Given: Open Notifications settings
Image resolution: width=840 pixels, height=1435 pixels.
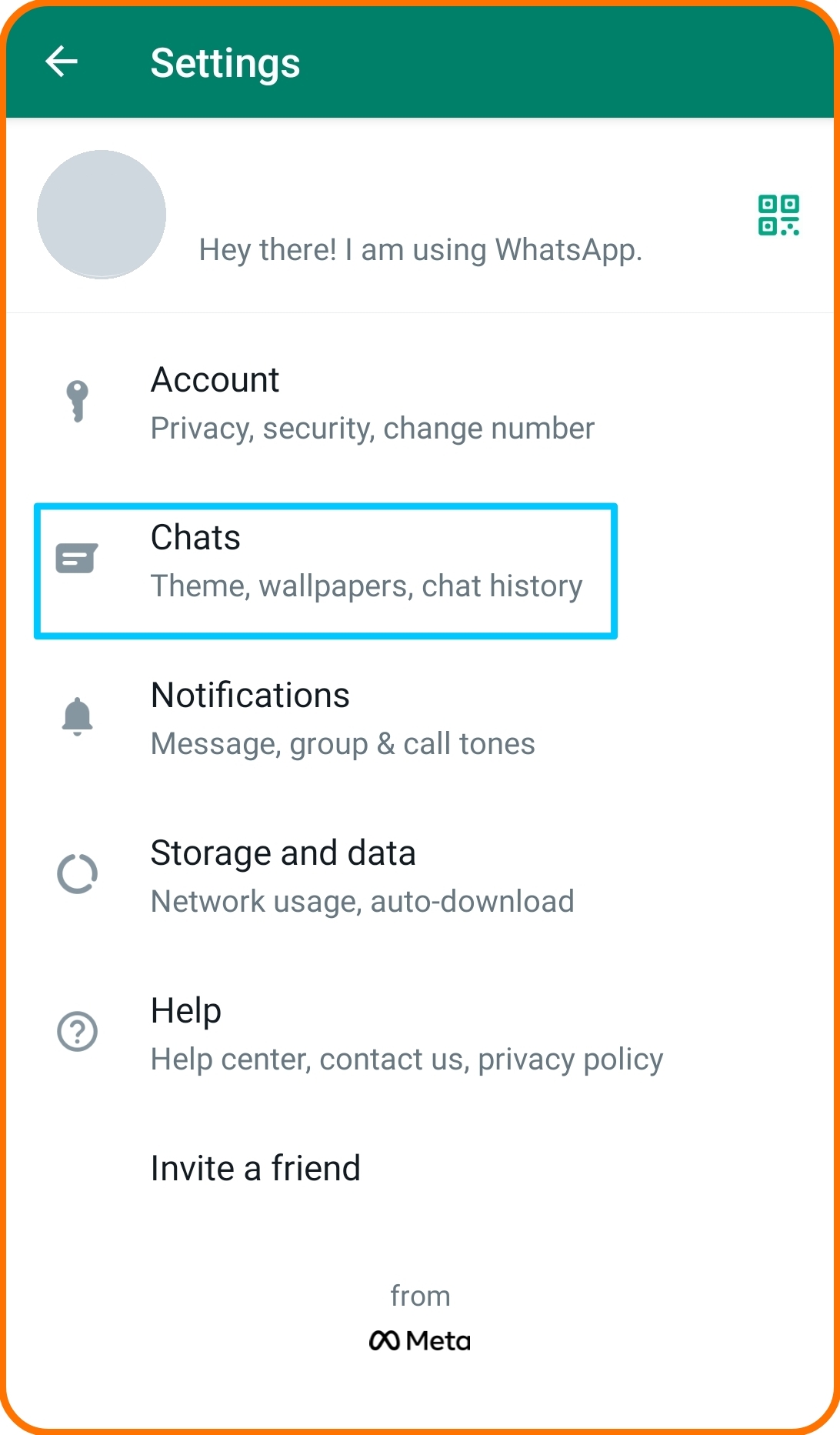Looking at the screenshot, I should (x=420, y=718).
